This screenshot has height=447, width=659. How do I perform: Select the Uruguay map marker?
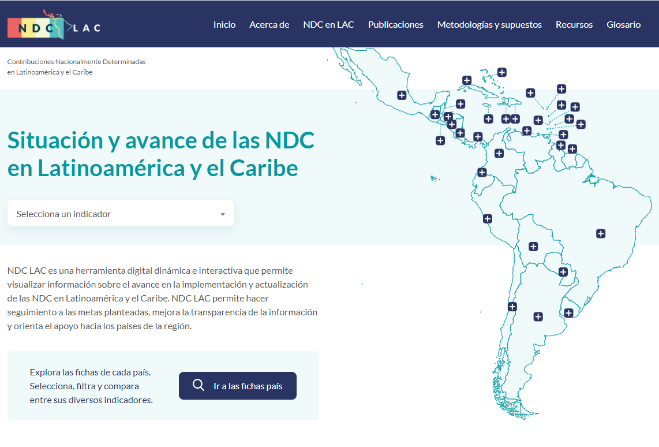pyautogui.click(x=569, y=313)
